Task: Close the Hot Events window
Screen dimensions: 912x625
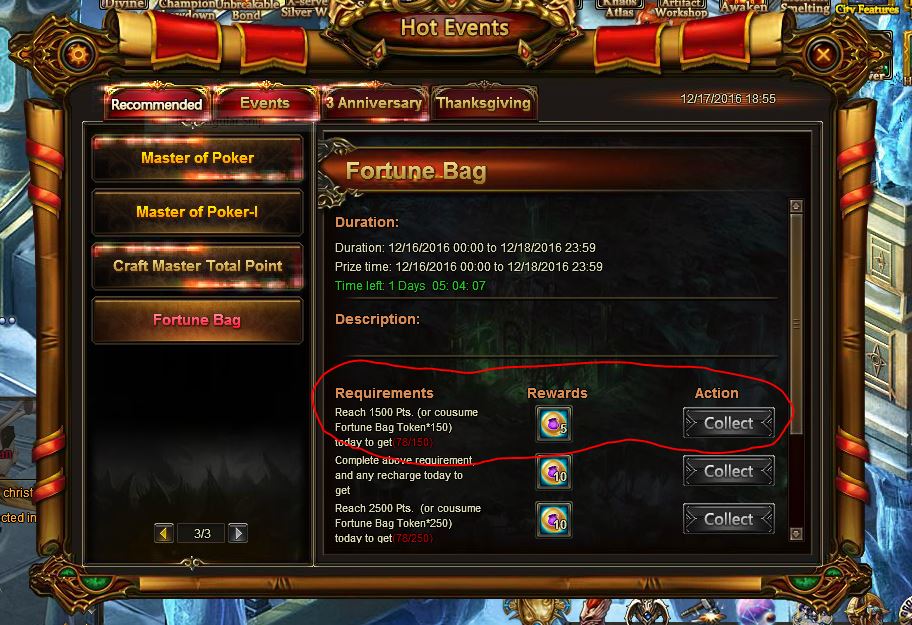Action: tap(822, 55)
